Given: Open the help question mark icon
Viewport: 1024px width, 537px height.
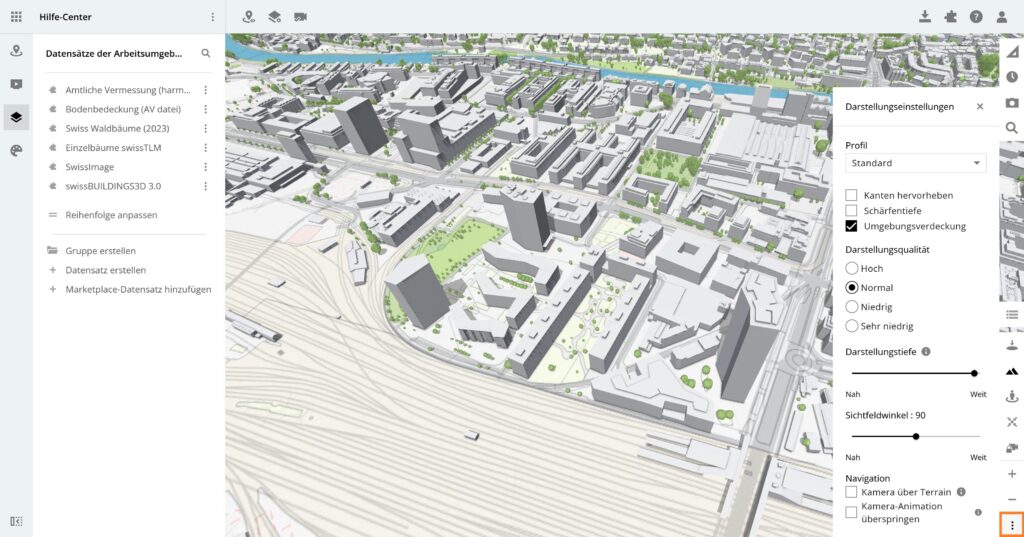Looking at the screenshot, I should [976, 17].
